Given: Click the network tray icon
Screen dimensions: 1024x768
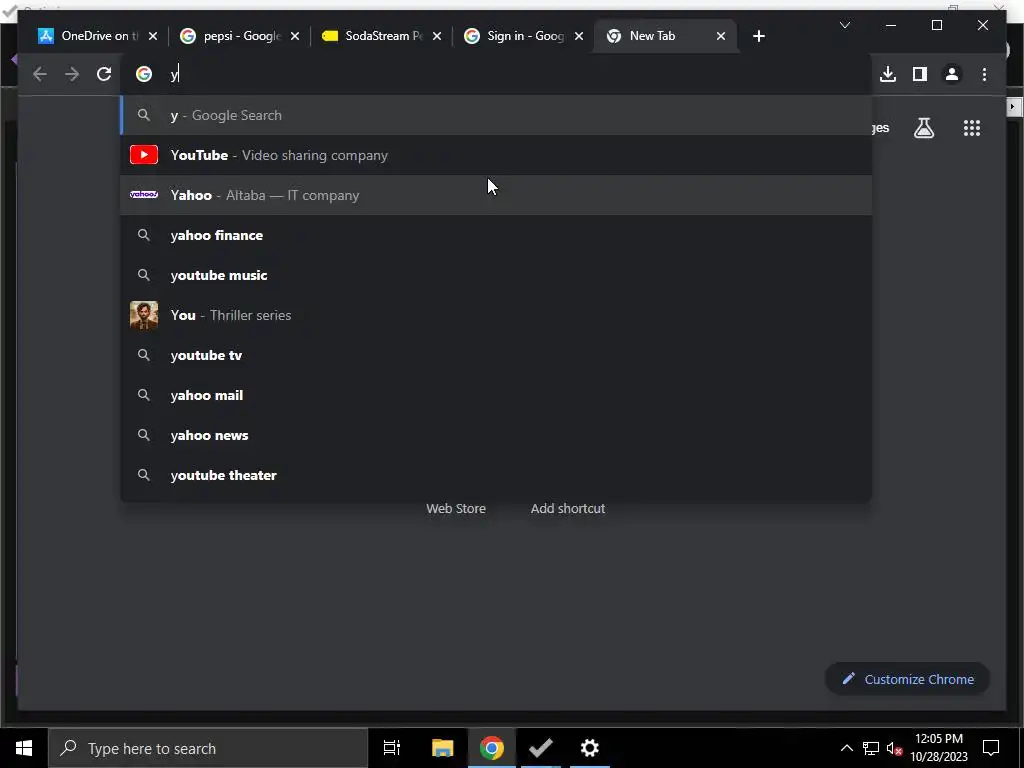Looking at the screenshot, I should pyautogui.click(x=871, y=748).
